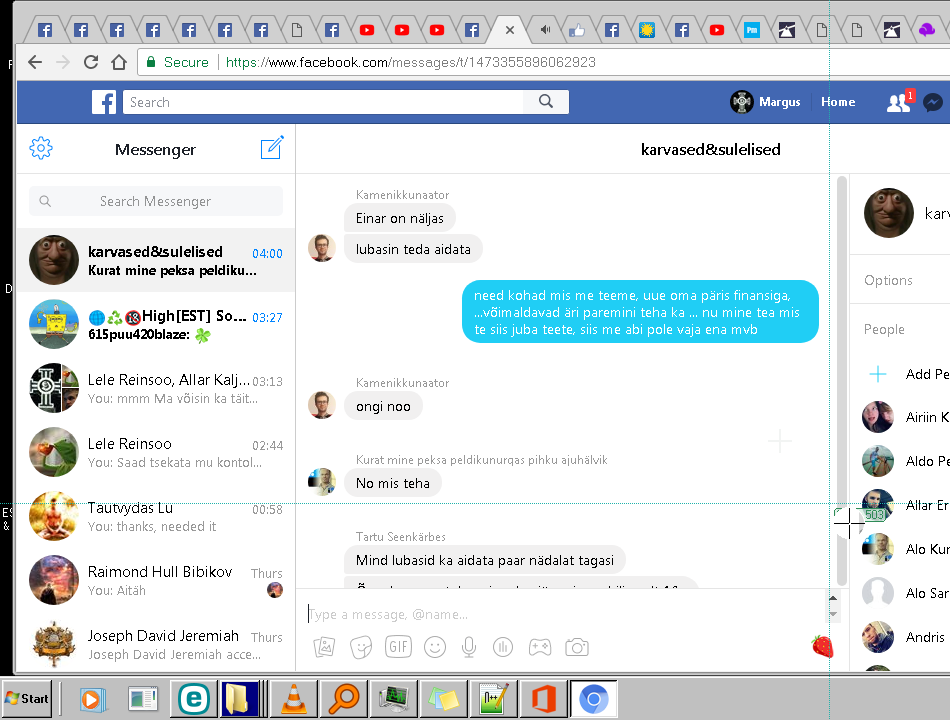Screen dimensions: 950x720
Task: Launch VLC from the taskbar
Action: [293, 698]
